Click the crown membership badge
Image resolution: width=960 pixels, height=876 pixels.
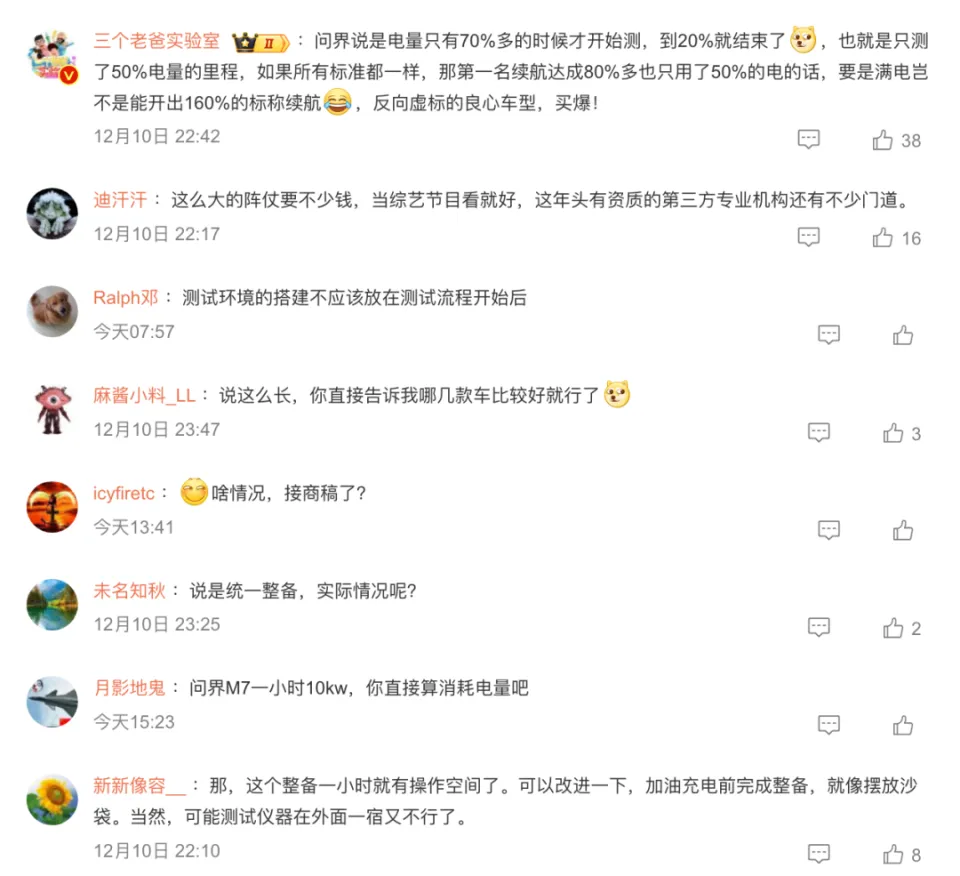coord(260,42)
